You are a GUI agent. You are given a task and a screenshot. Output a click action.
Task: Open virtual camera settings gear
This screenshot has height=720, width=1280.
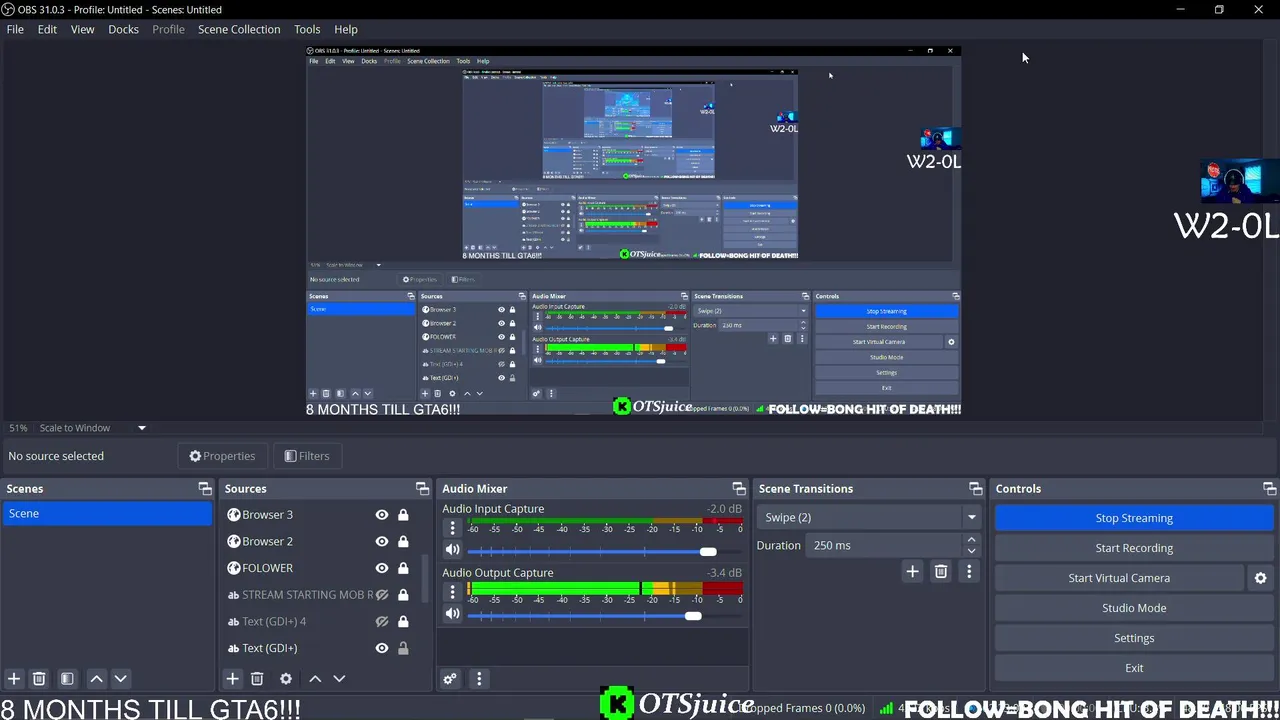[1260, 578]
